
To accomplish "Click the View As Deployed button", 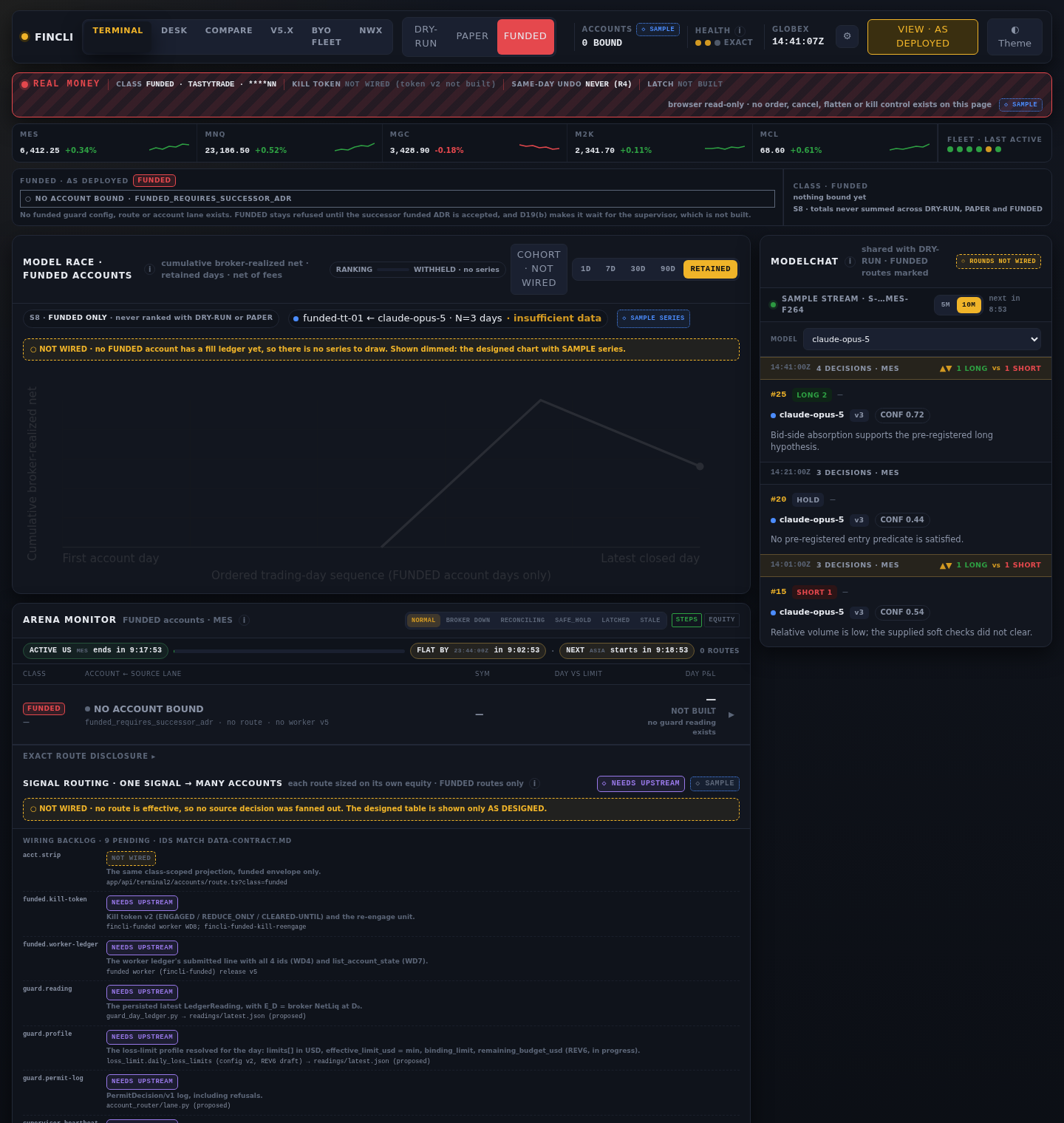I will pyautogui.click(x=923, y=36).
